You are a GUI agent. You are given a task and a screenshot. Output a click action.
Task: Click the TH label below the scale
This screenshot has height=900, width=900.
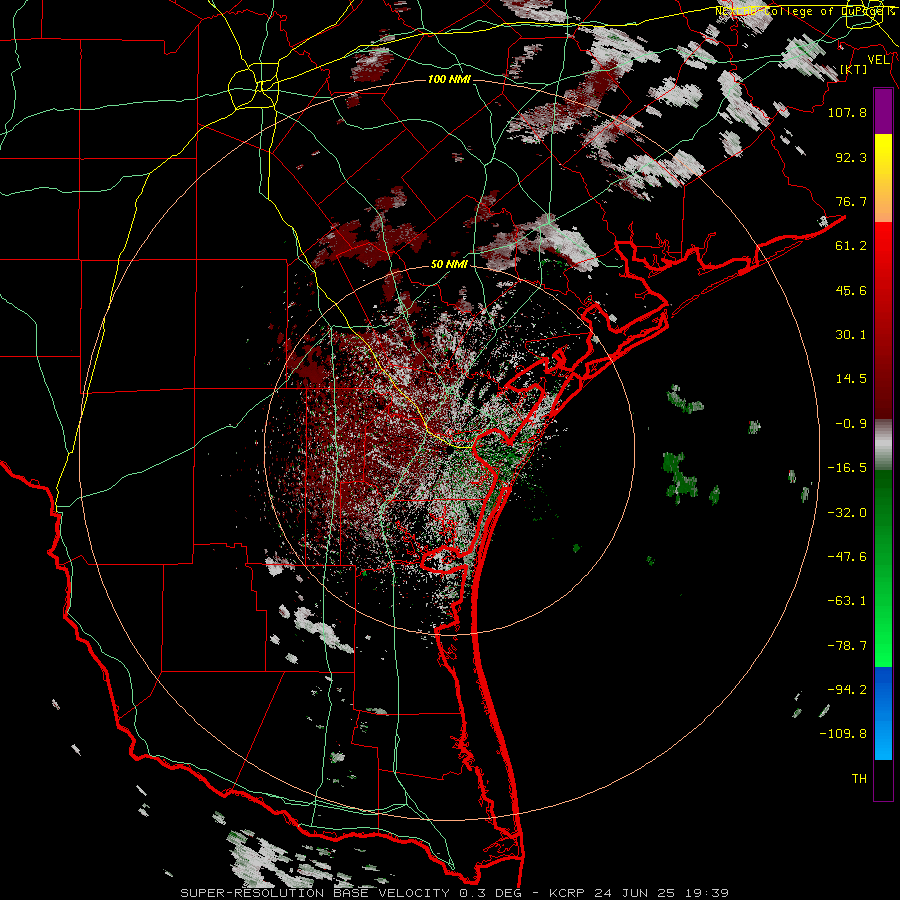pyautogui.click(x=859, y=779)
